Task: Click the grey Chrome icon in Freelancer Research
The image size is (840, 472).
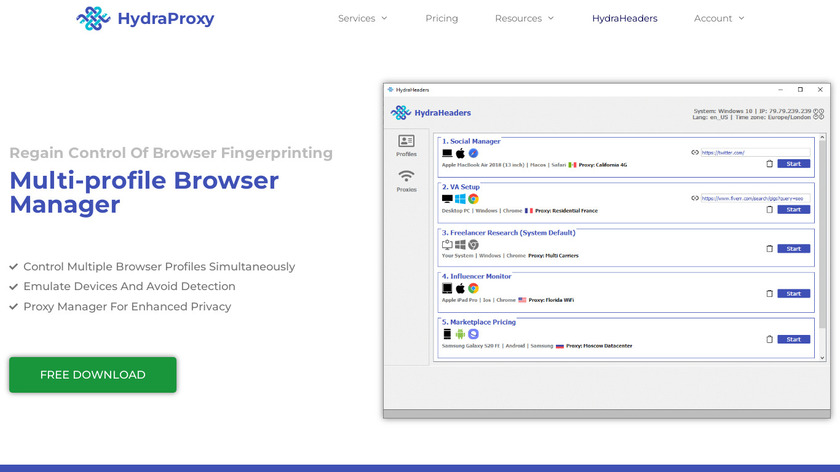Action: click(473, 245)
